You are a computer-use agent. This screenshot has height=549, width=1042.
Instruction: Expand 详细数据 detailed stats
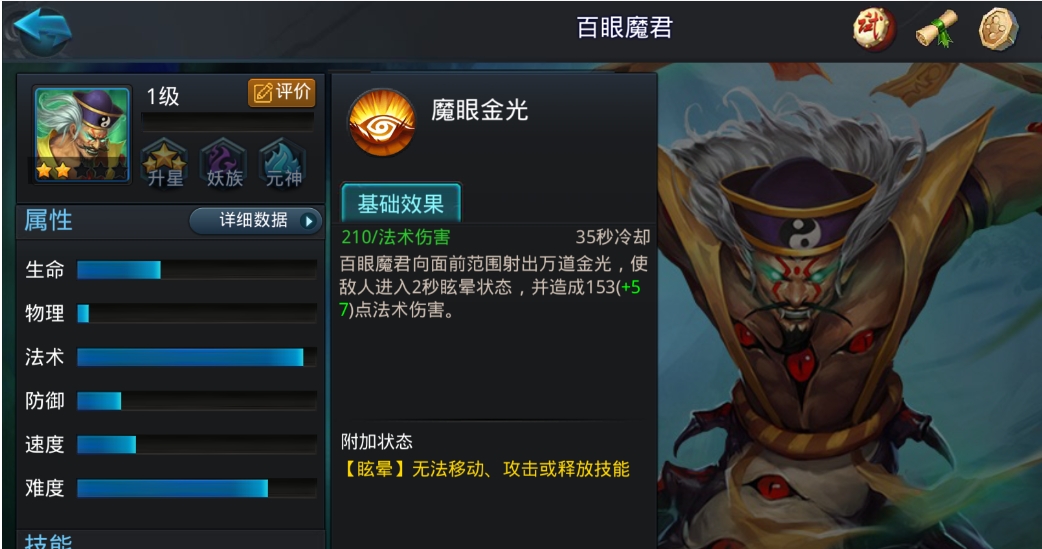(x=256, y=221)
